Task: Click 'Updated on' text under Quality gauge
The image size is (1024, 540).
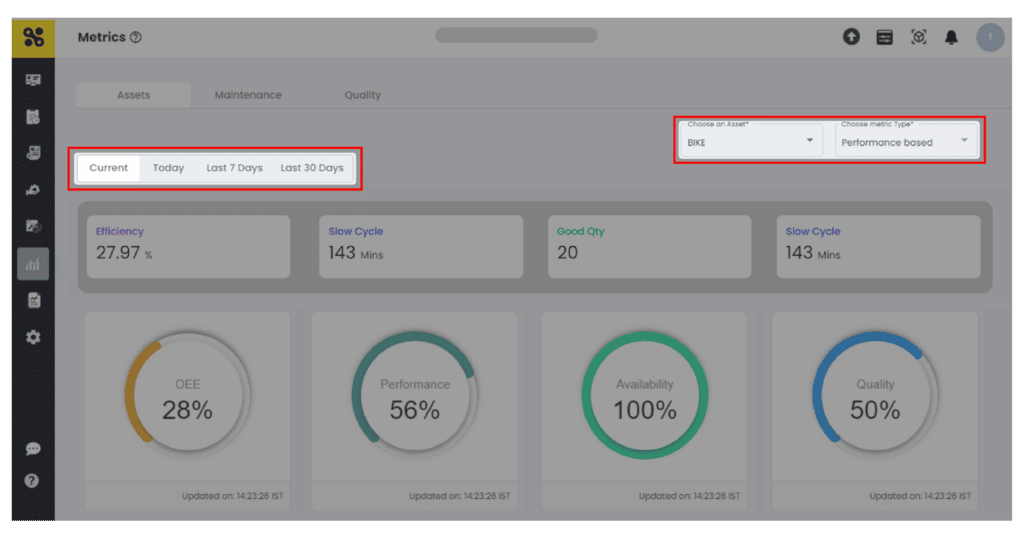Action: pos(920,496)
